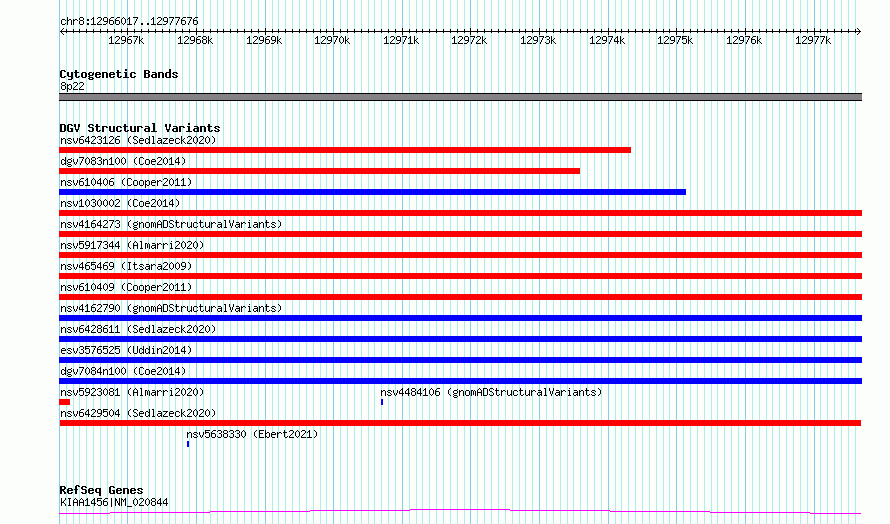
Task: Open the nsv610409 (Cooper2011) label
Action: click(126, 287)
